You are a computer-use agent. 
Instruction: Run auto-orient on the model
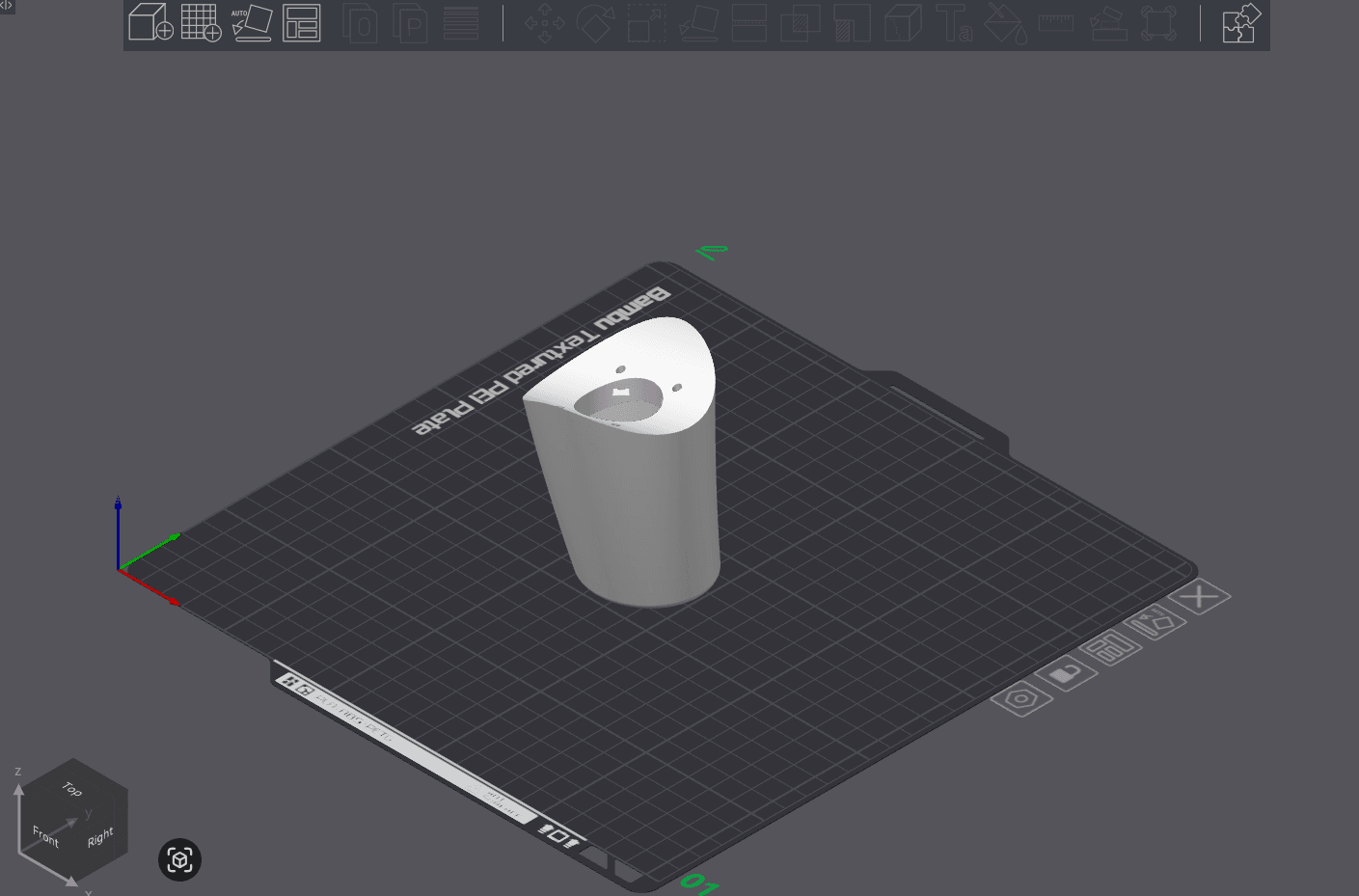tap(251, 23)
